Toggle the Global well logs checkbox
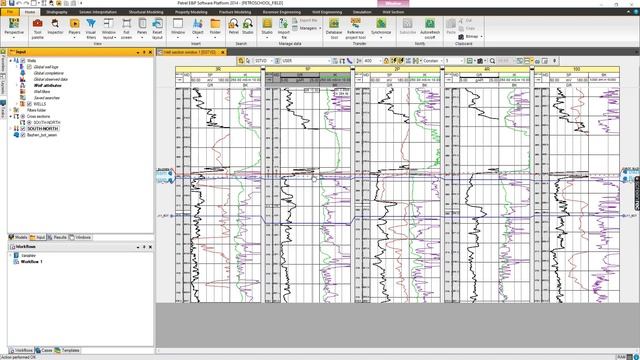This screenshot has width=640, height=360. (29, 67)
